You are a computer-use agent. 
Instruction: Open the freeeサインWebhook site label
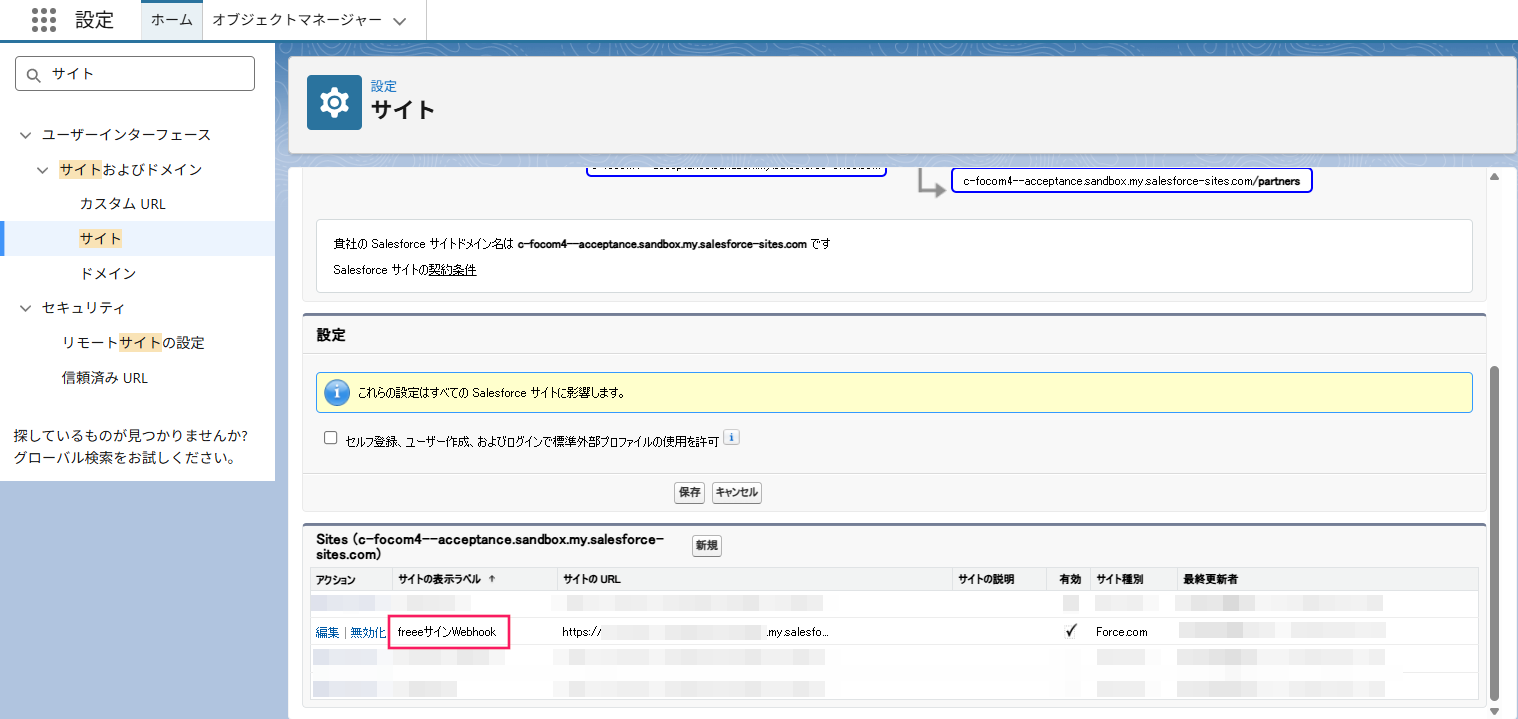pos(447,632)
